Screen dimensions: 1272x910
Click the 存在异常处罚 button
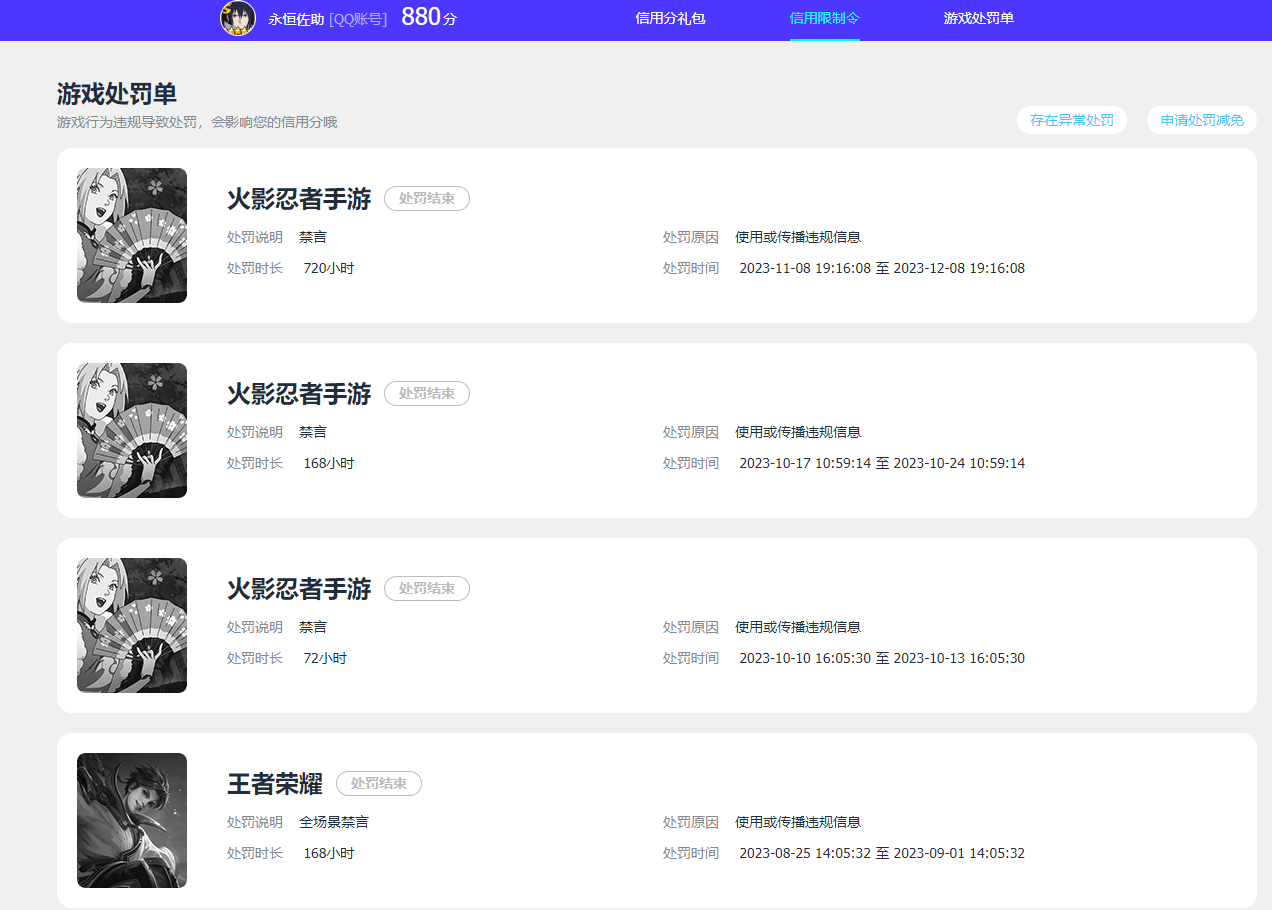click(x=1072, y=120)
